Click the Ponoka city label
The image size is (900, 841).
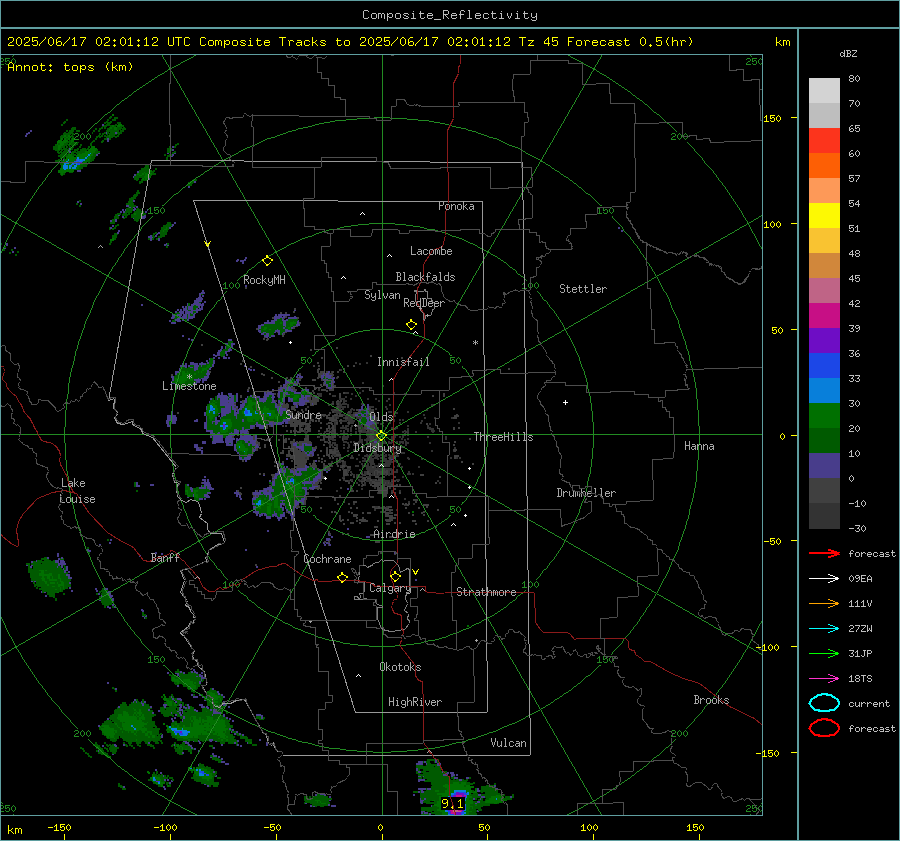(456, 206)
